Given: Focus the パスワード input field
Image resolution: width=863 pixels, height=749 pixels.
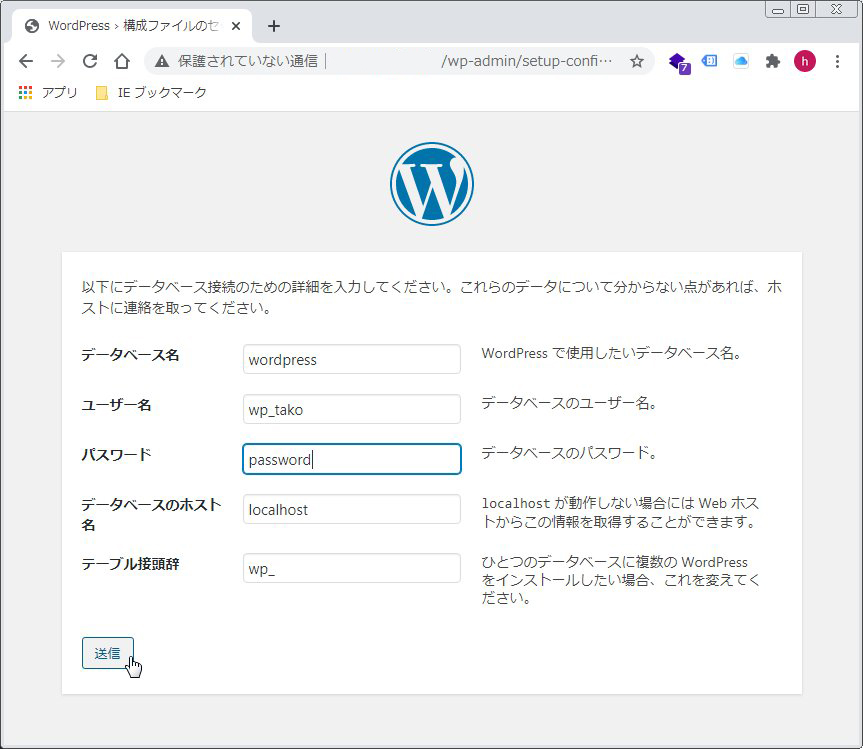Looking at the screenshot, I should 352,459.
